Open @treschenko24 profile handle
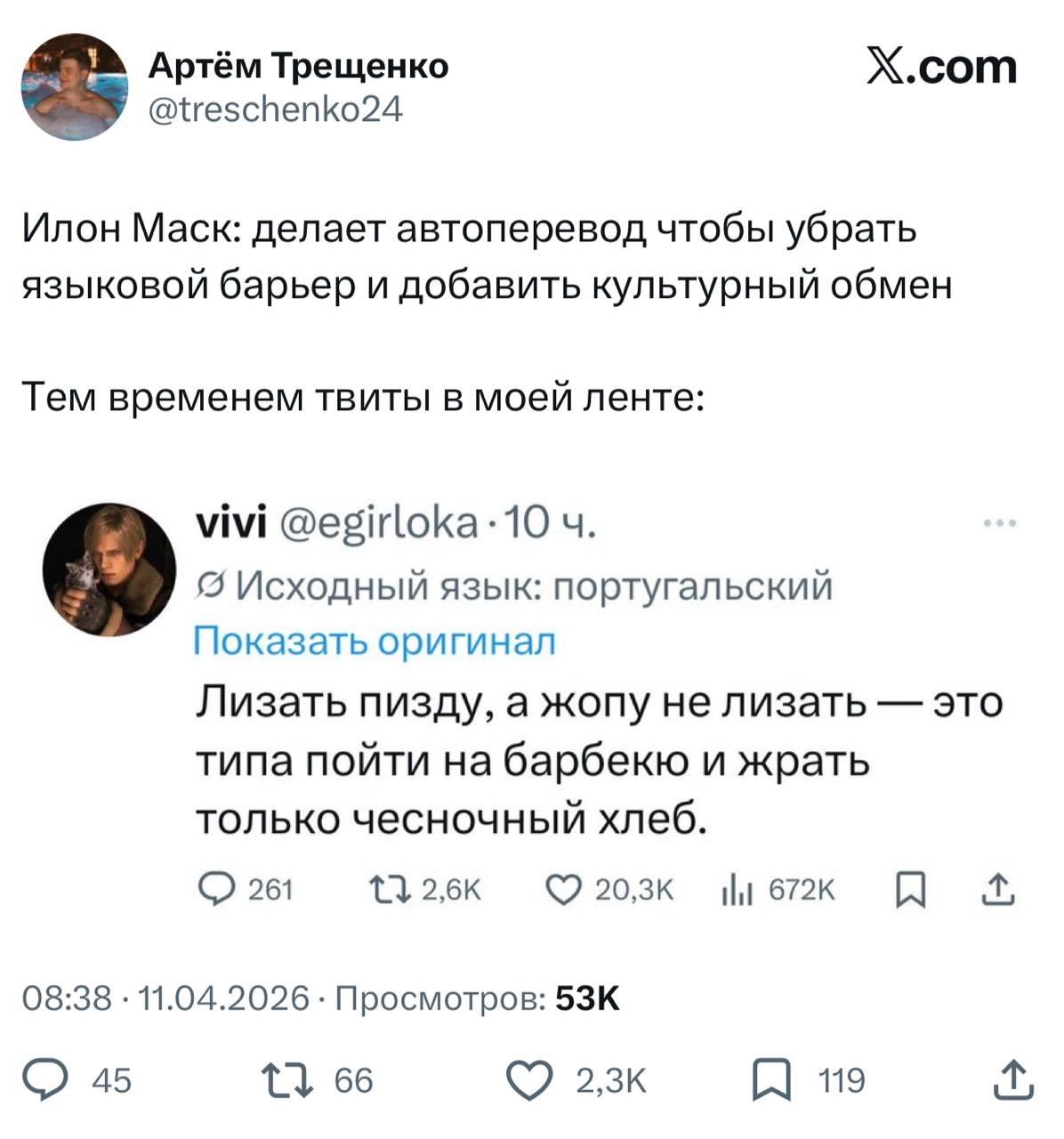The image size is (1064, 1139). click(274, 109)
